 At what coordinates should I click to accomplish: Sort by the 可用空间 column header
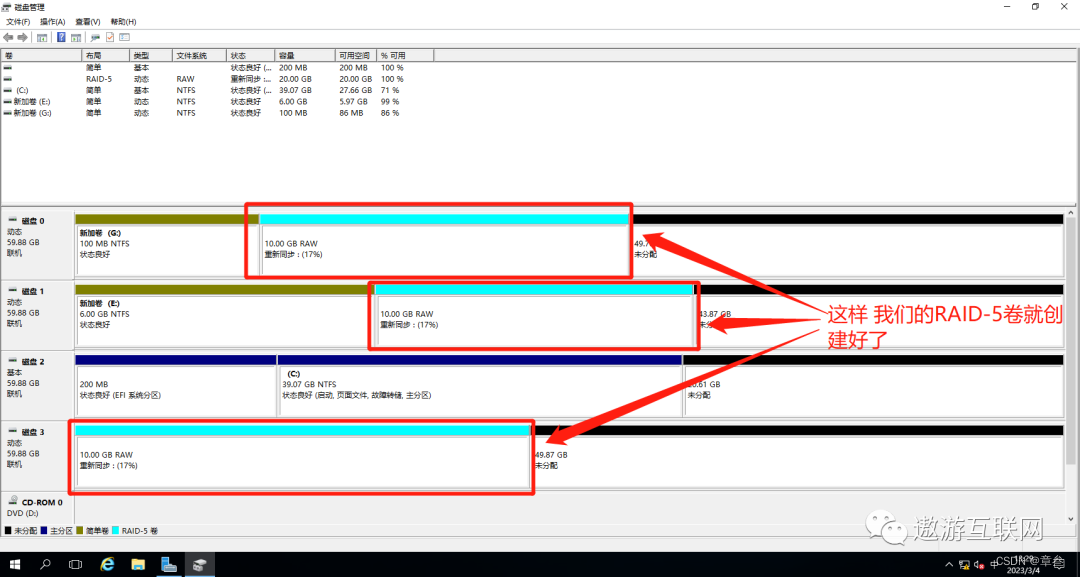[x=355, y=55]
